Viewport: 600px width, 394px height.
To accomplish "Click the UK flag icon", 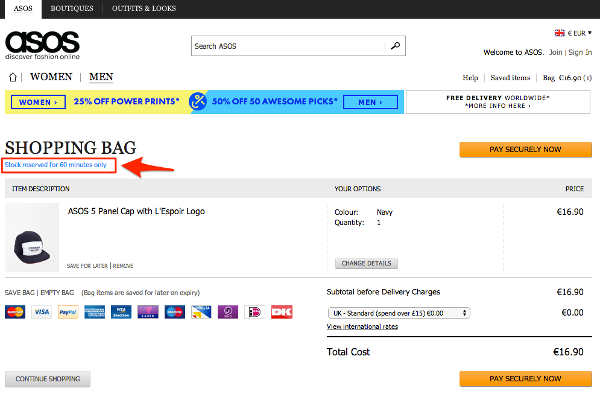I will (559, 33).
